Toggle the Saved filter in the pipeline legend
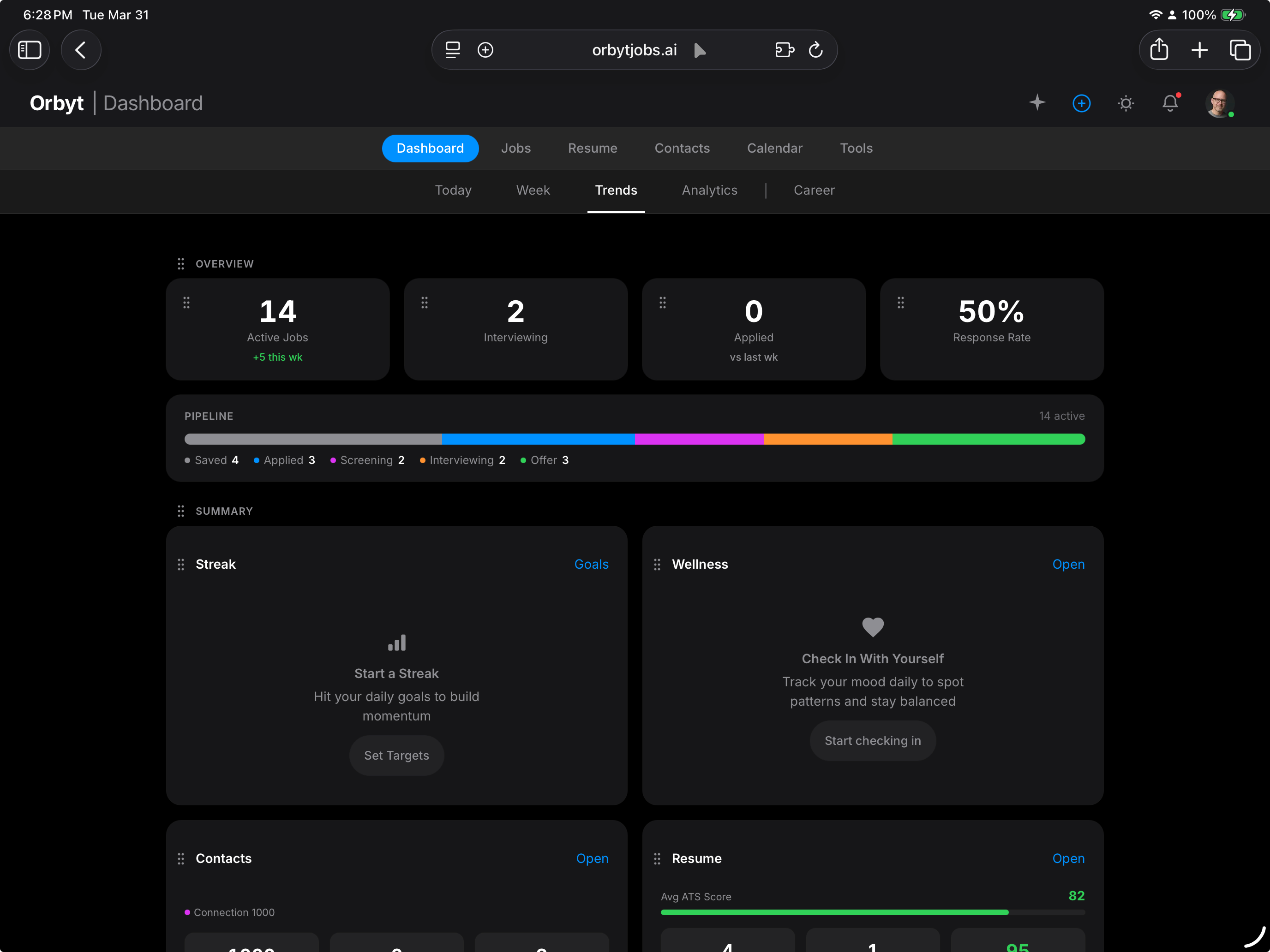The width and height of the screenshot is (1270, 952). click(x=211, y=460)
